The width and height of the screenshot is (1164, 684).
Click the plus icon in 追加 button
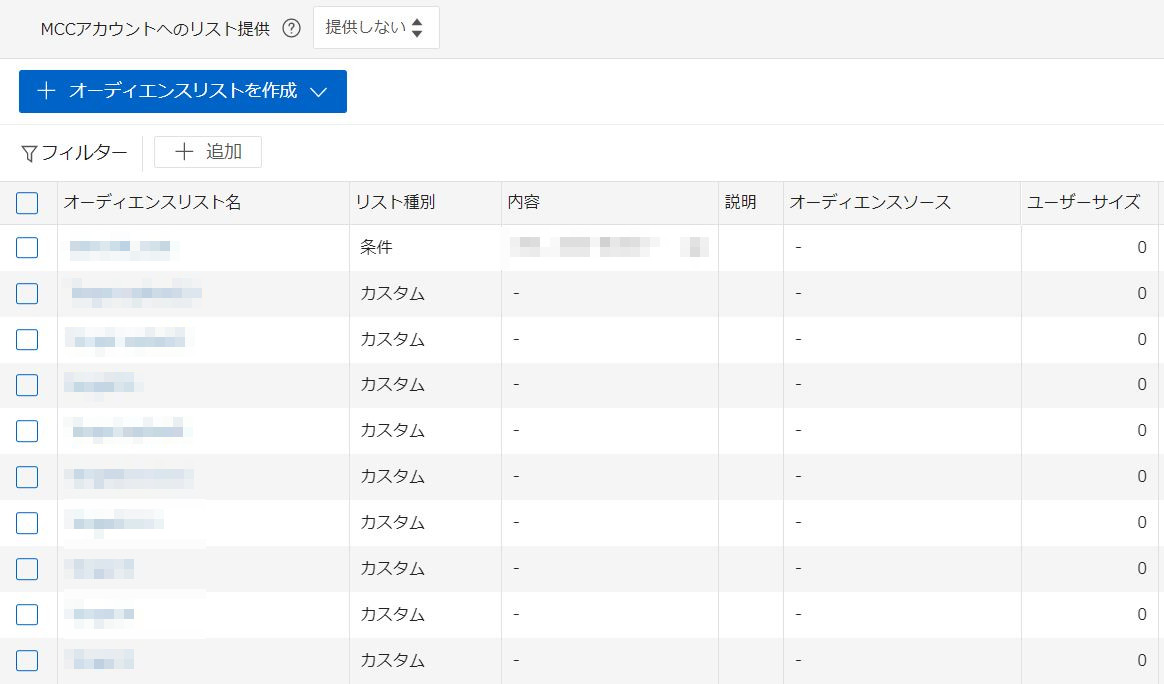tap(184, 152)
